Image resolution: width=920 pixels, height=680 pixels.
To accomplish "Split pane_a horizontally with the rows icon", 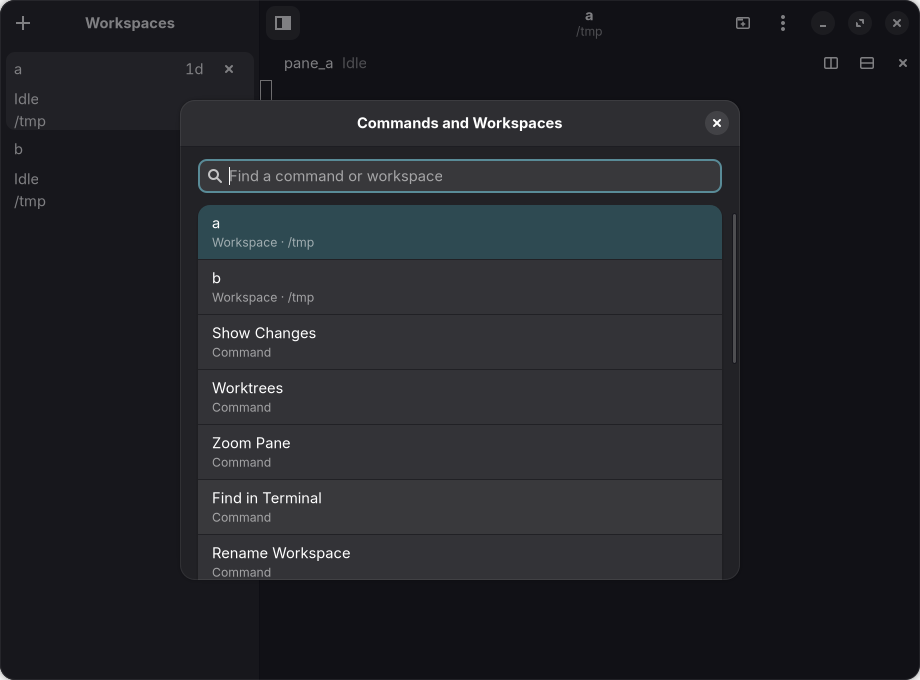I will pyautogui.click(x=867, y=63).
